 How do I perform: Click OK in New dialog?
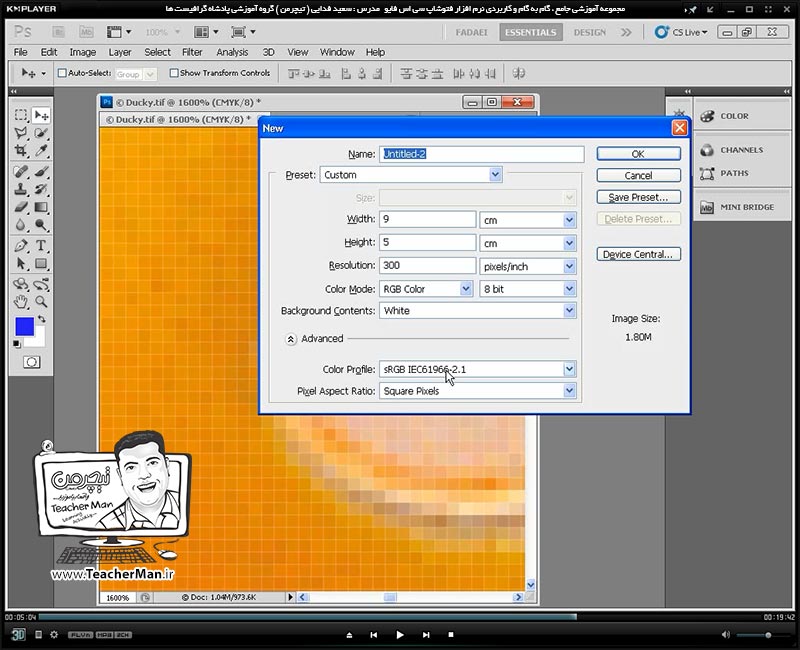tap(638, 154)
